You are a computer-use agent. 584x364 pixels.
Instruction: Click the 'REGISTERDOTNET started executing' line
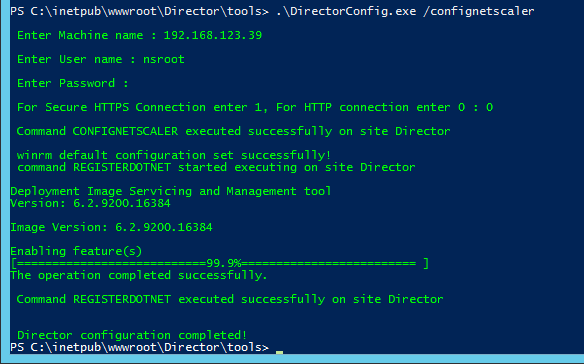tap(216, 167)
